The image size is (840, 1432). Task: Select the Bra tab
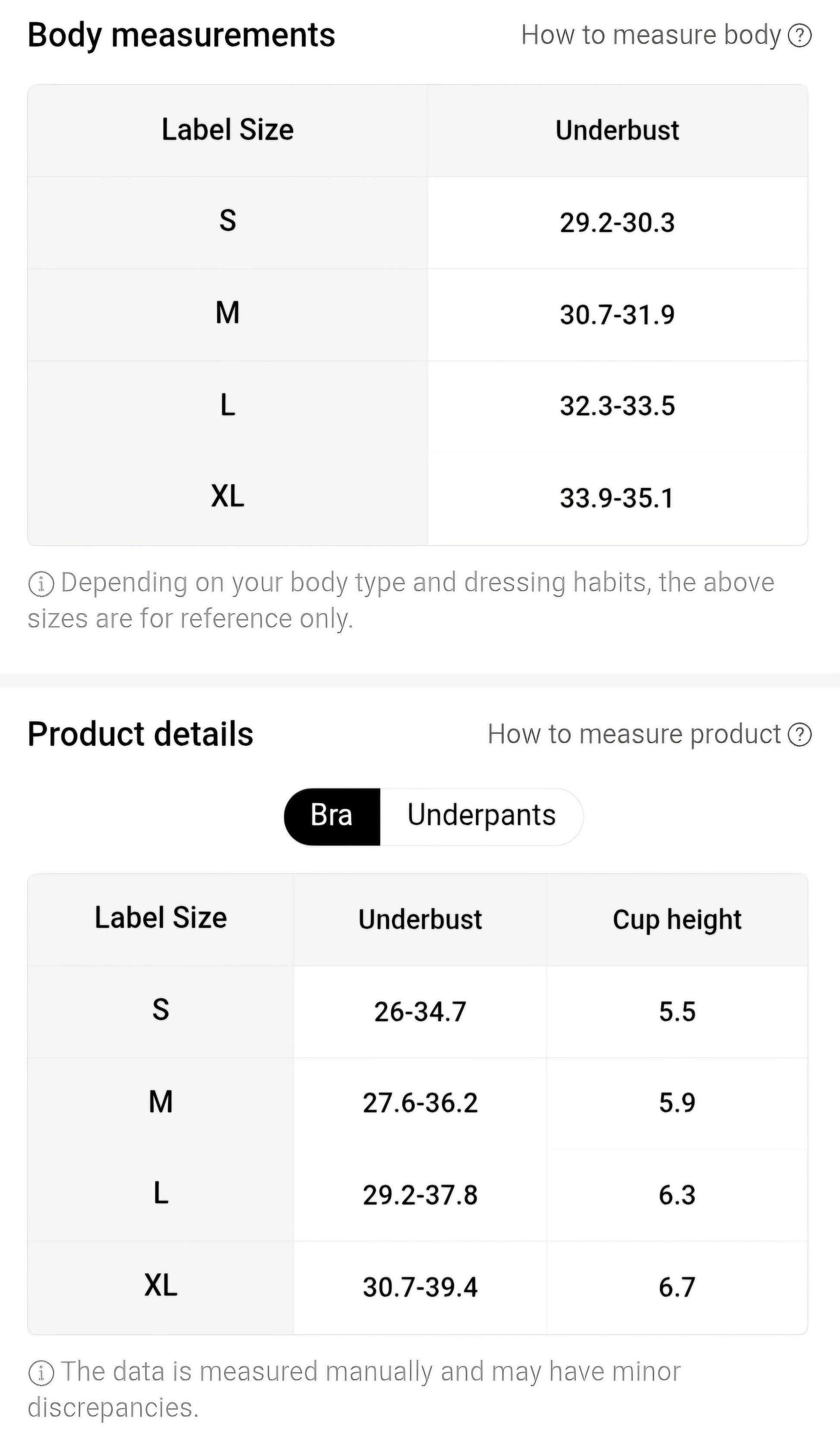pyautogui.click(x=332, y=816)
